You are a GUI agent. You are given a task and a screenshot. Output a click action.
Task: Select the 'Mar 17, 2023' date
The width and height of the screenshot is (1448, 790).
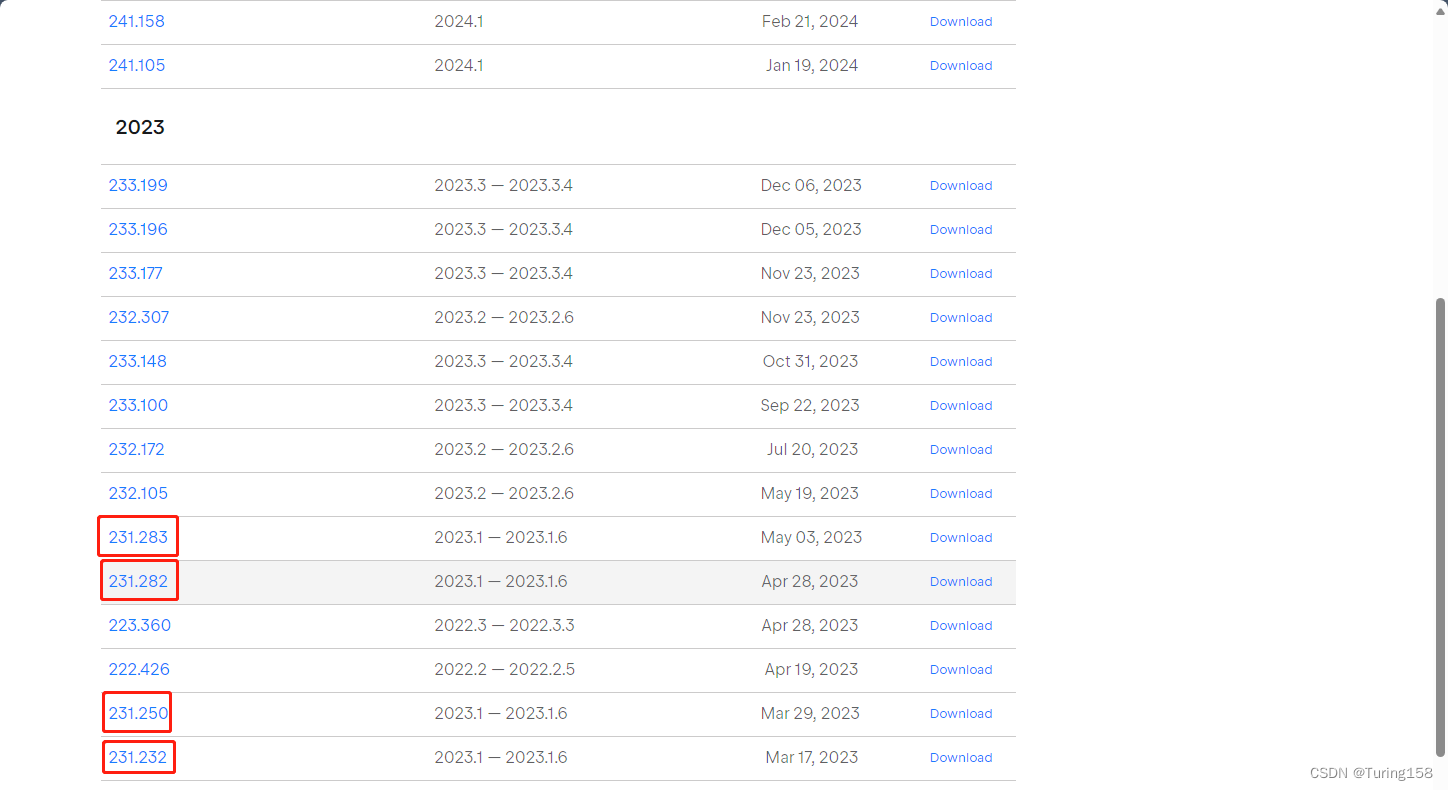click(x=812, y=757)
